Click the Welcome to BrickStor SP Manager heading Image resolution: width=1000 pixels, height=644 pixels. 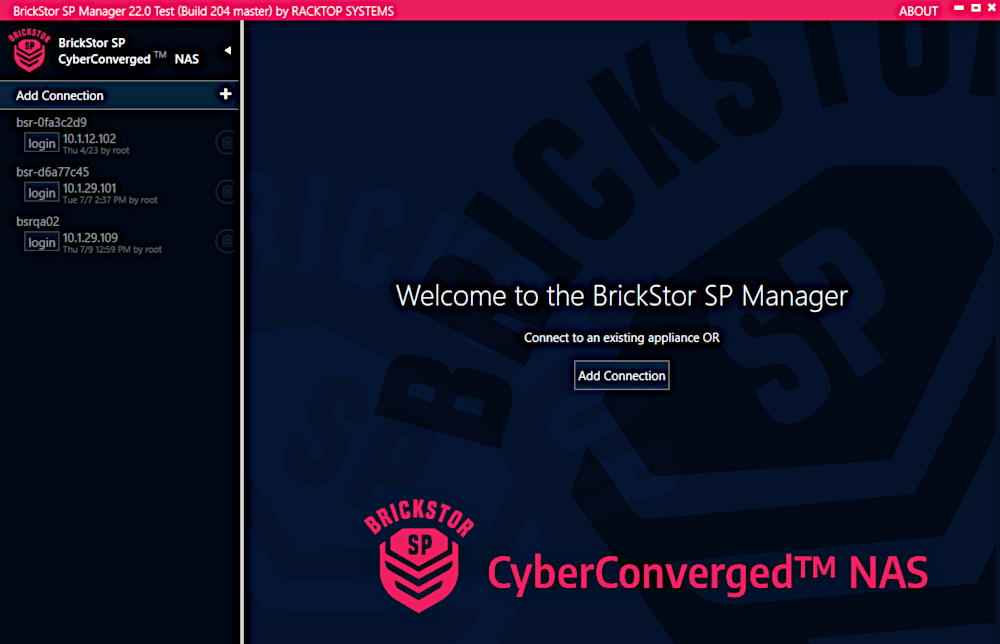click(621, 296)
